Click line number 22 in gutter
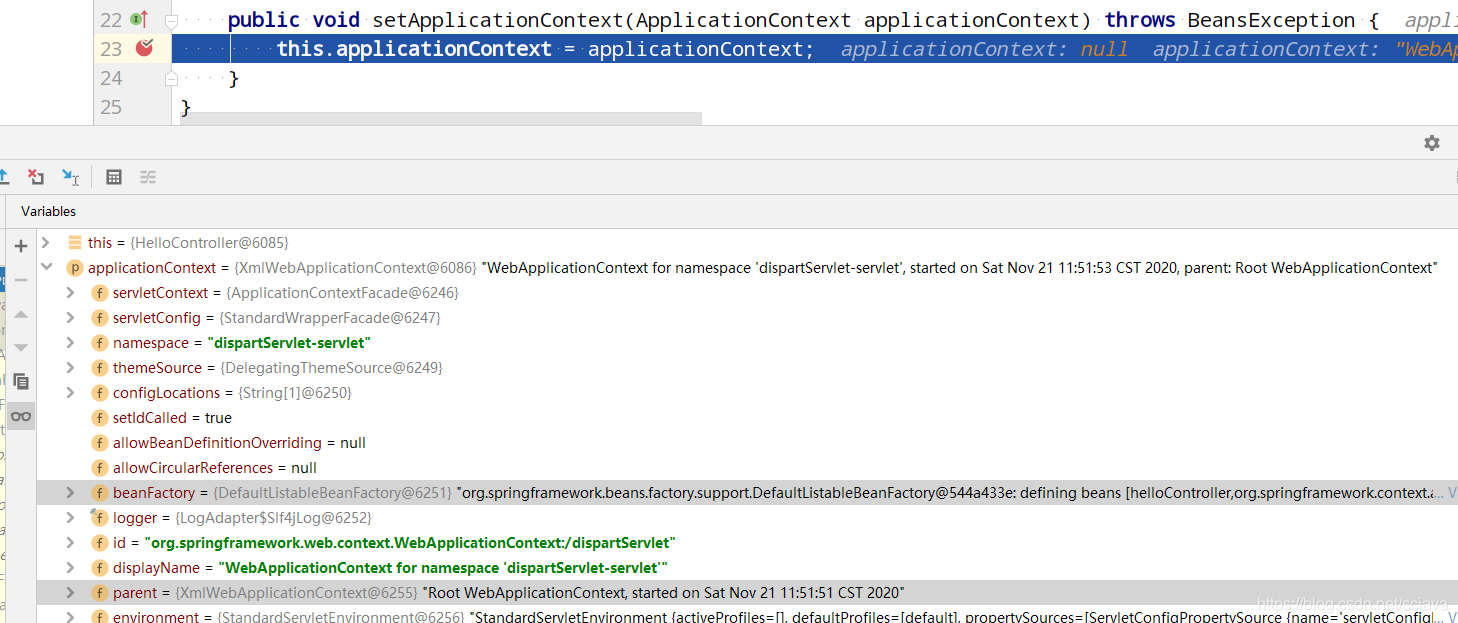 click(x=111, y=20)
